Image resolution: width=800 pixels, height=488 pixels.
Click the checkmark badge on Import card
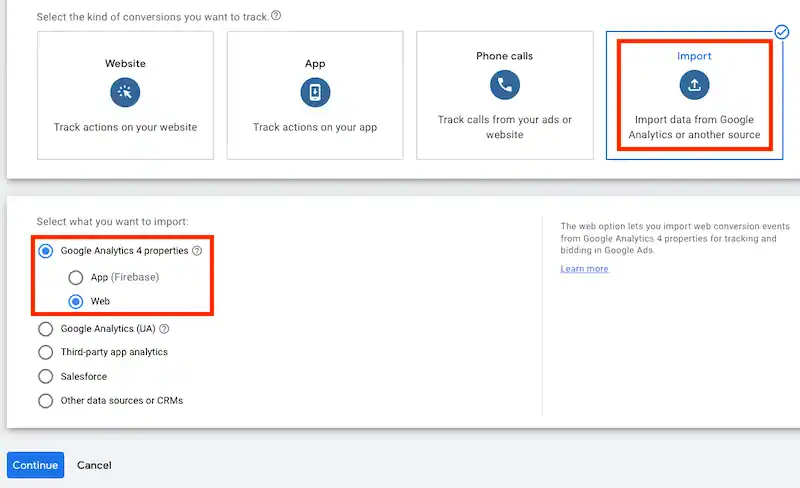[782, 32]
